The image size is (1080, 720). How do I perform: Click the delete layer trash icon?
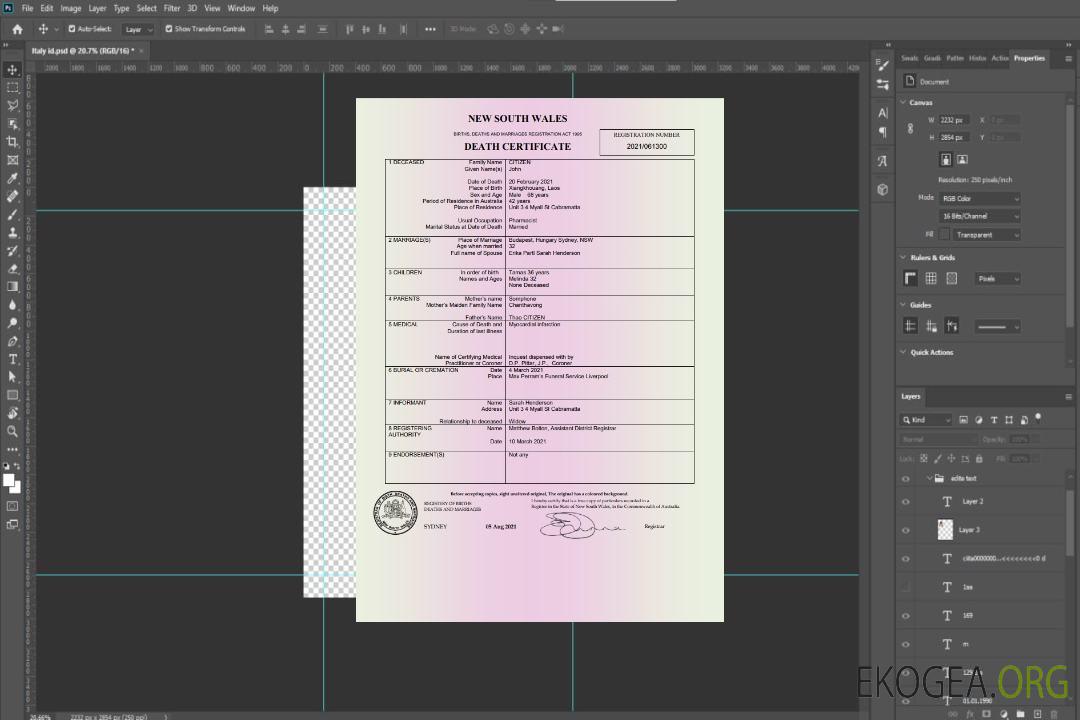(1054, 714)
